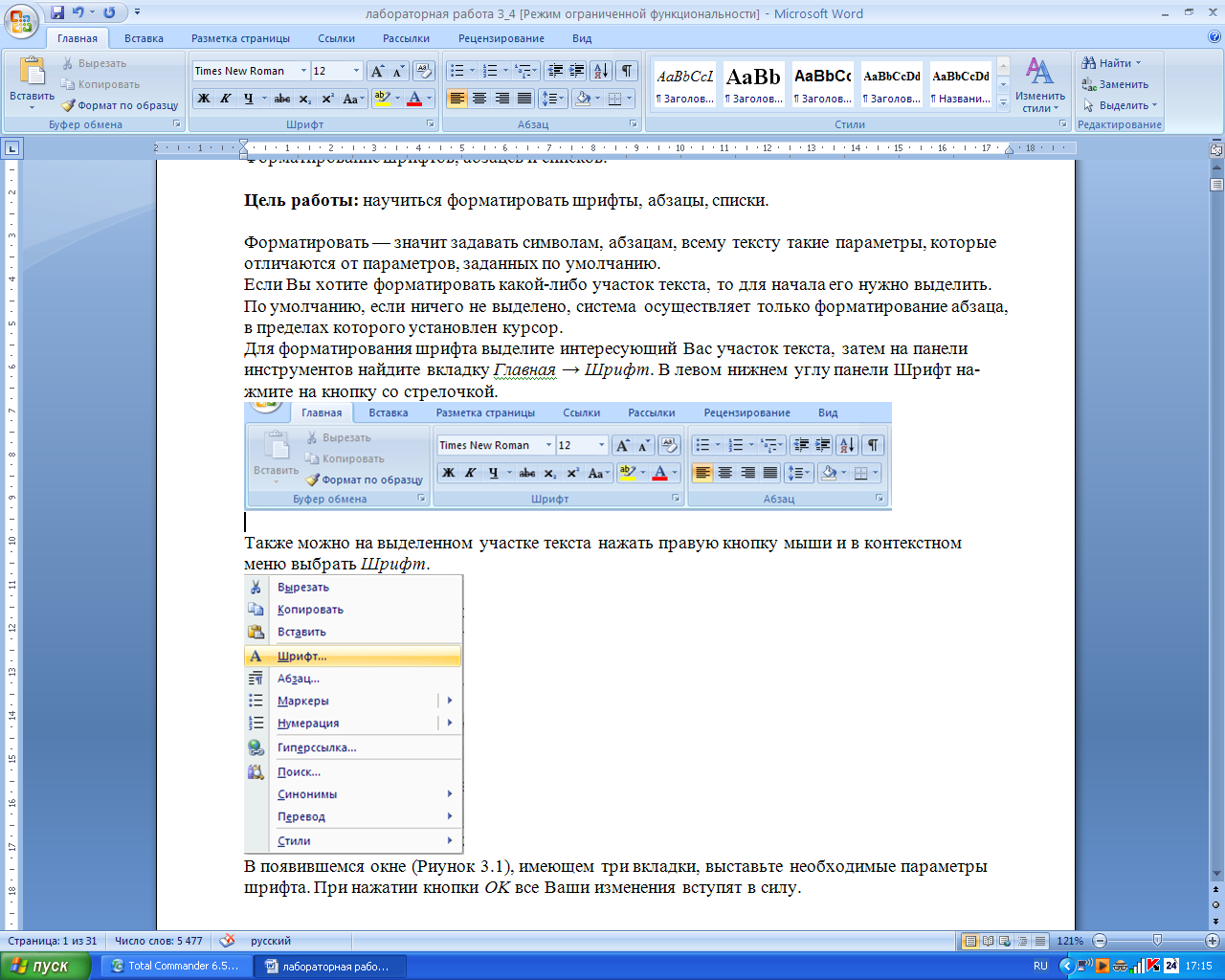This screenshot has width=1225, height=980.
Task: Center-align the paragraph via the top ribbon
Action: click(x=479, y=99)
